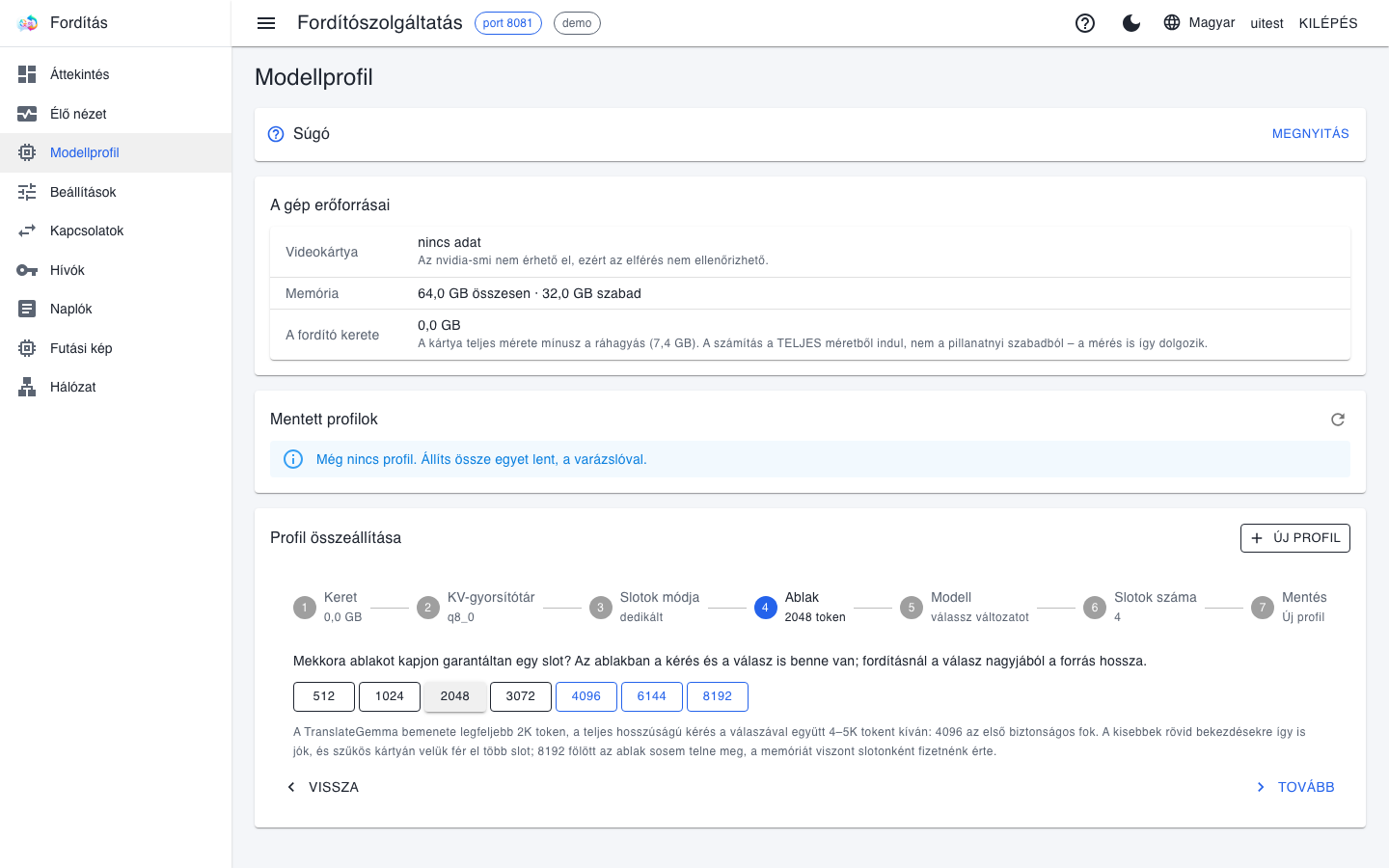Open the help question mark icon in top bar
Image resolution: width=1389 pixels, height=868 pixels.
(1085, 23)
